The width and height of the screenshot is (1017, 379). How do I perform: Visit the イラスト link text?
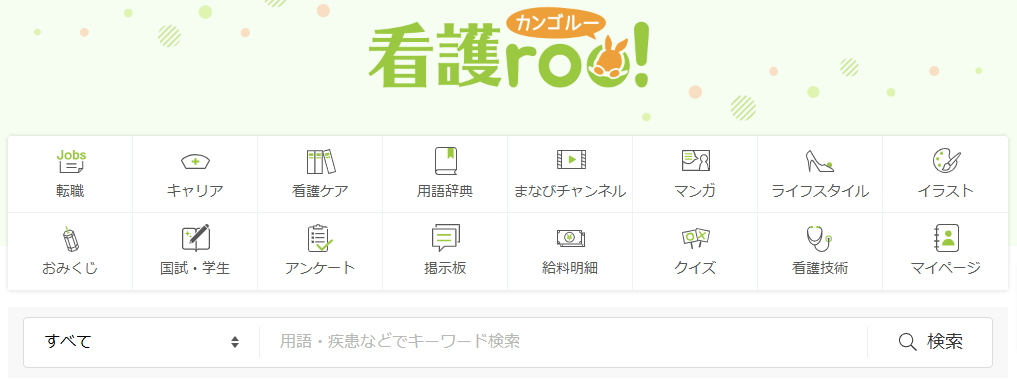[946, 191]
